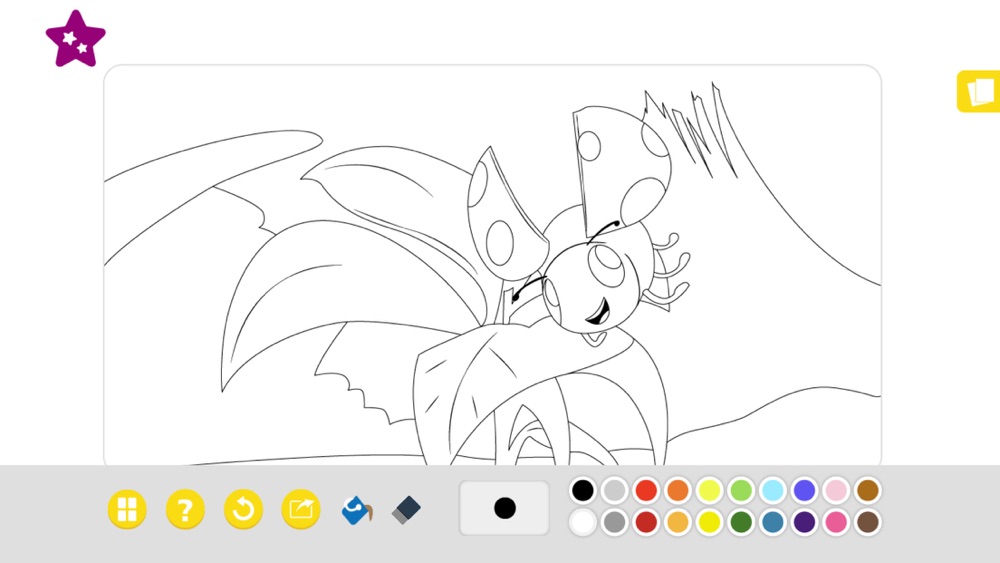Pick the light yellow color swatch
Image resolution: width=1000 pixels, height=563 pixels.
709,490
